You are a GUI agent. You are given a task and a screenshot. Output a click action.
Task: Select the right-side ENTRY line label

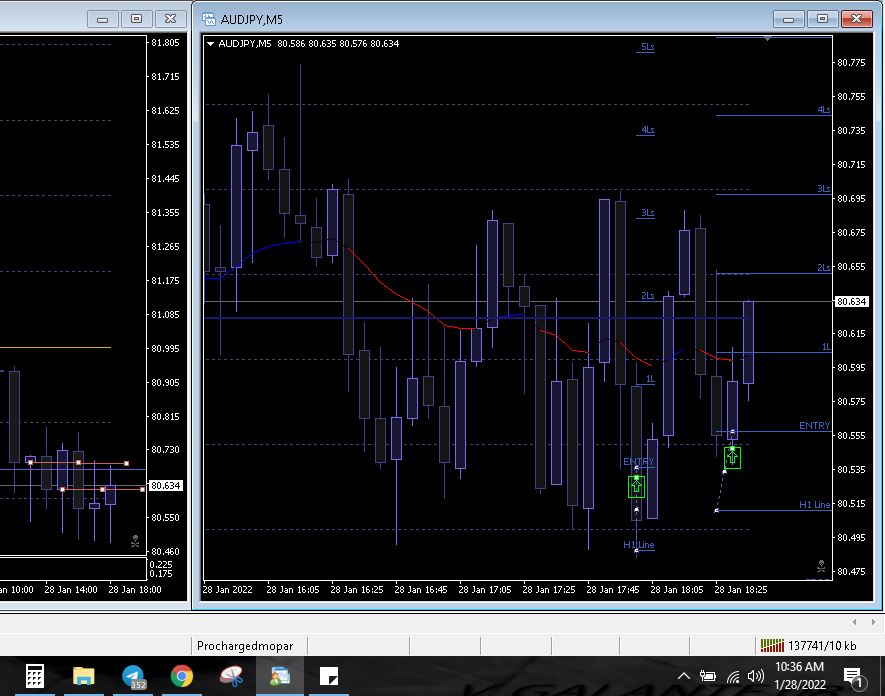pyautogui.click(x=814, y=426)
